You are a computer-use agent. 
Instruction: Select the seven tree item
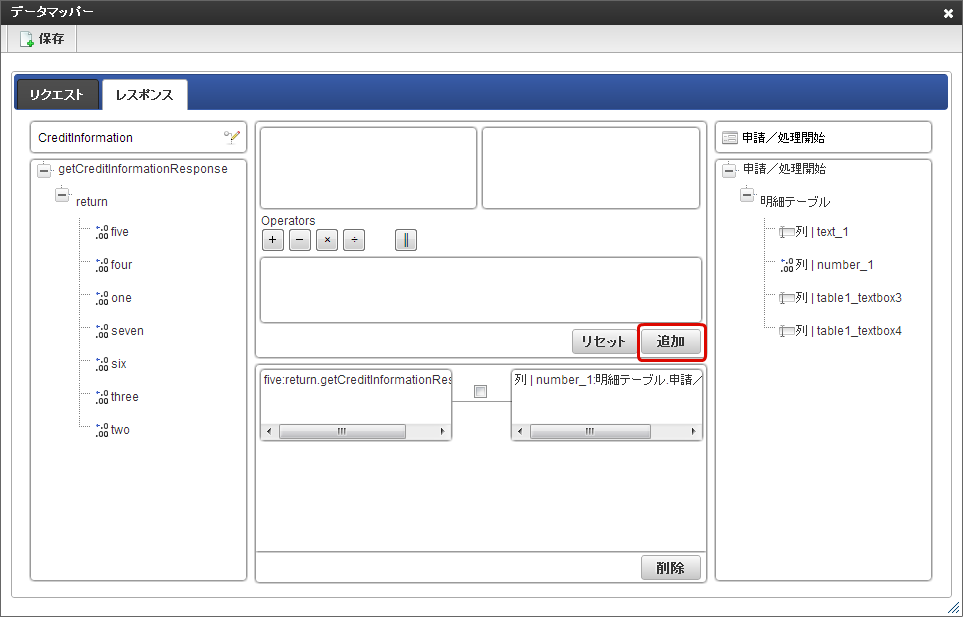point(127,332)
